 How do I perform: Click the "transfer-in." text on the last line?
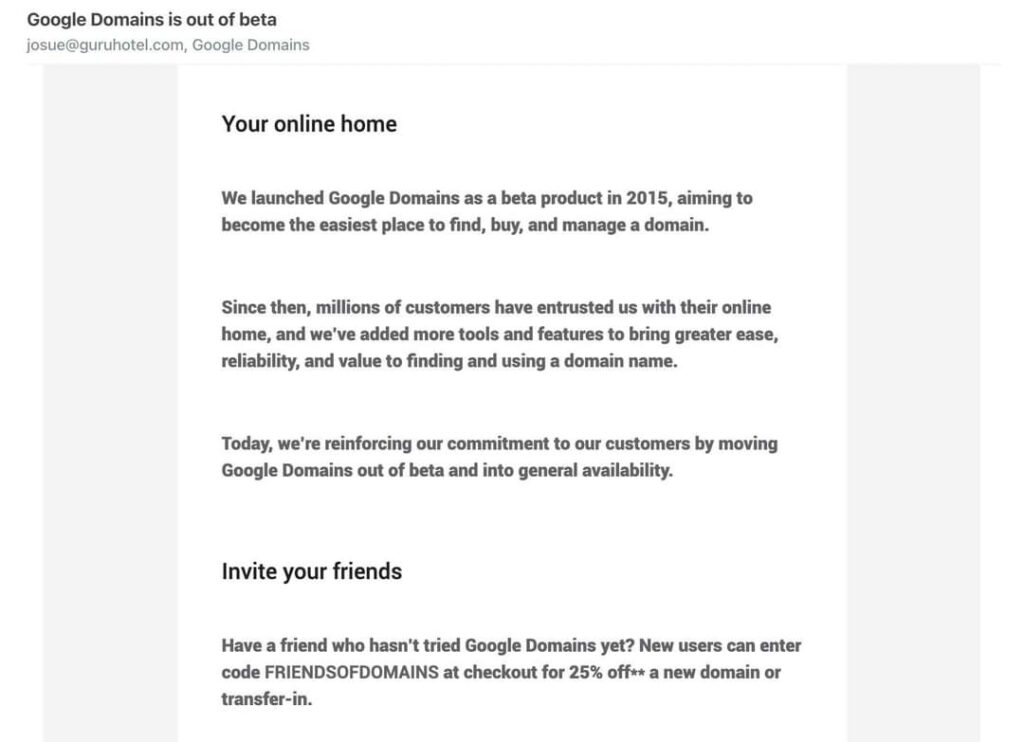click(x=266, y=699)
